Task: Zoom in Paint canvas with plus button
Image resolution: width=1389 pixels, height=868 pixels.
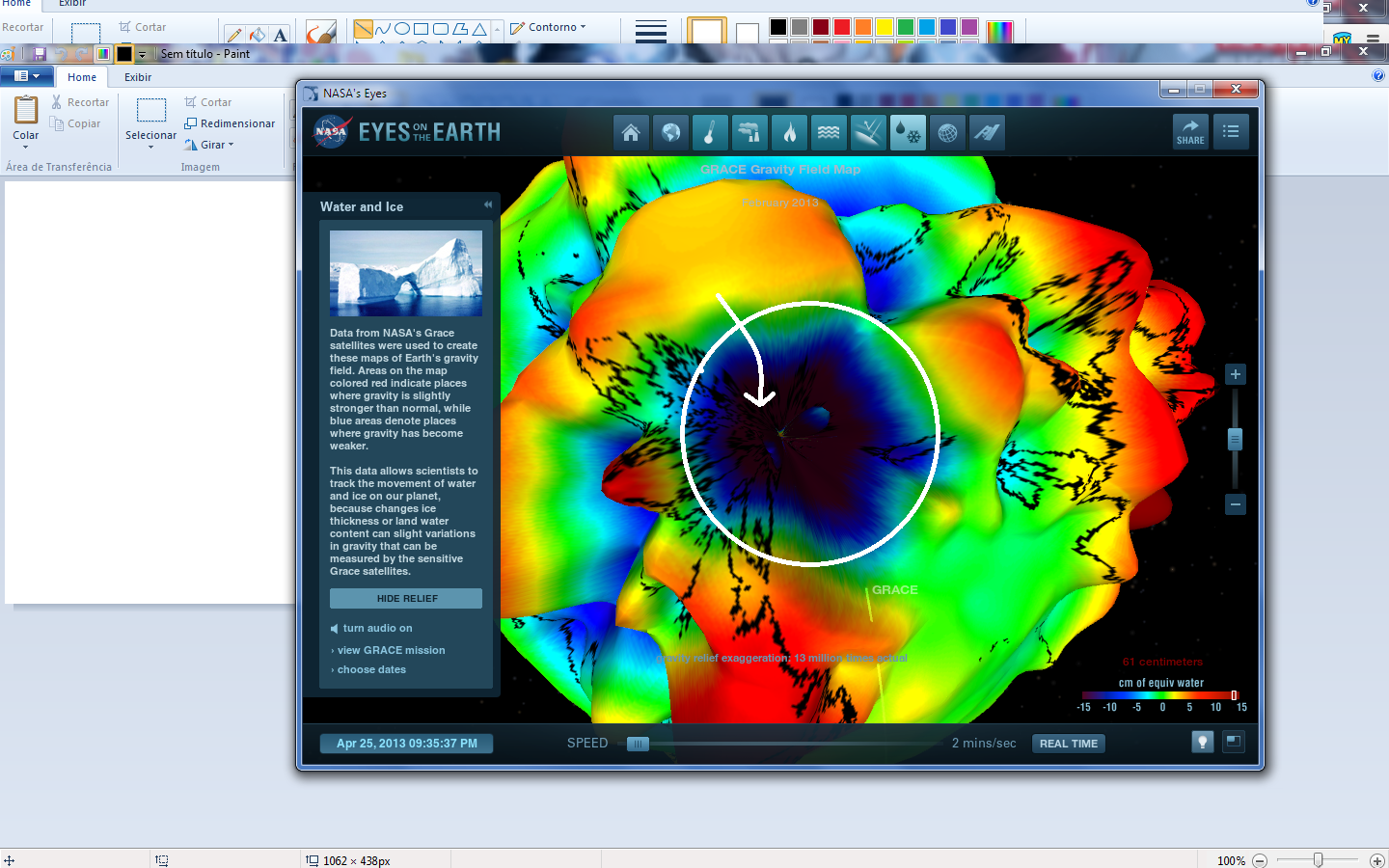Action: pyautogui.click(x=1376, y=860)
